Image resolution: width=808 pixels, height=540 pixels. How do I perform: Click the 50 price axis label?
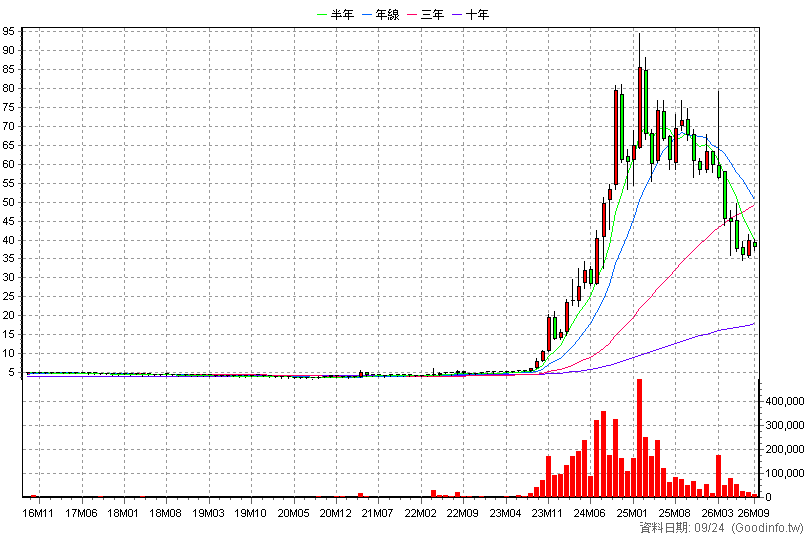9,202
